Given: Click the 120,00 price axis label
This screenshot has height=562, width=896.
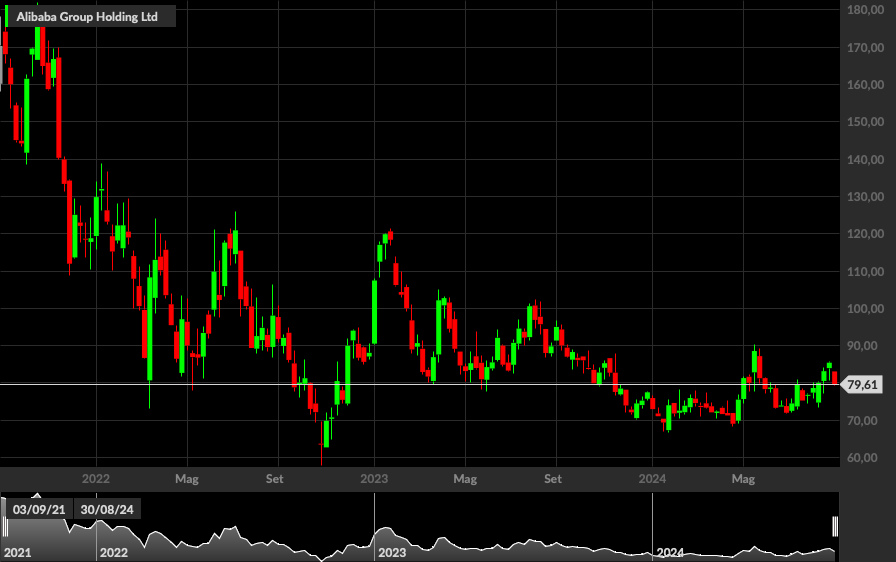Looking at the screenshot, I should 865,234.
